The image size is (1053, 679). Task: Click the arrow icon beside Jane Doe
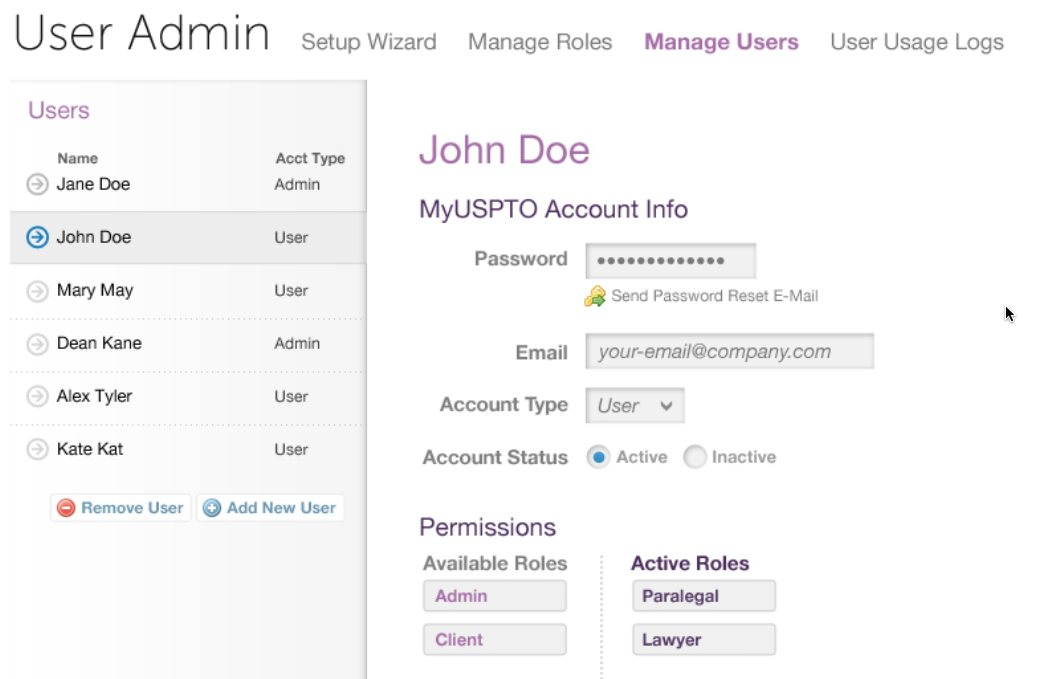pos(37,184)
